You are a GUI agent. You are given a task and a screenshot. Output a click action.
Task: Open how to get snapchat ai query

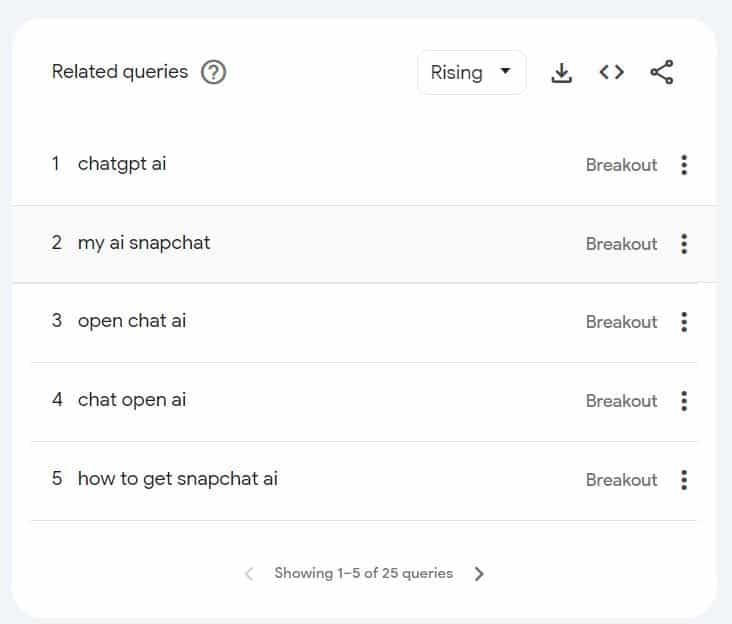tap(178, 480)
